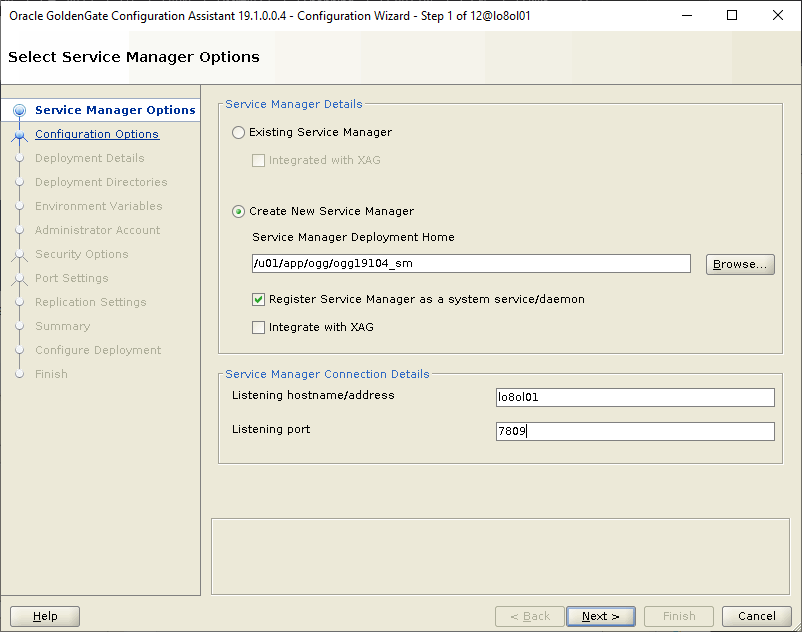Click the Security Options step node icon
802x632 pixels.
(x=19, y=255)
